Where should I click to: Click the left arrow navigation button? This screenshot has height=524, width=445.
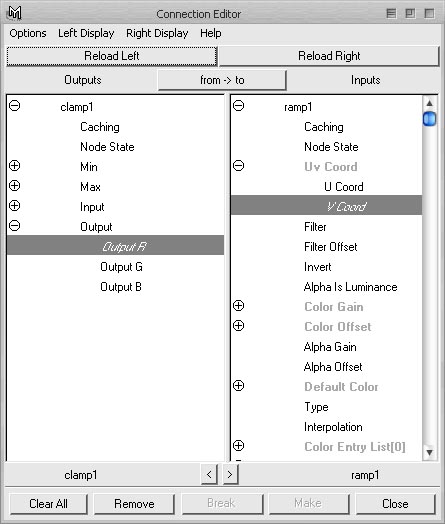point(209,474)
